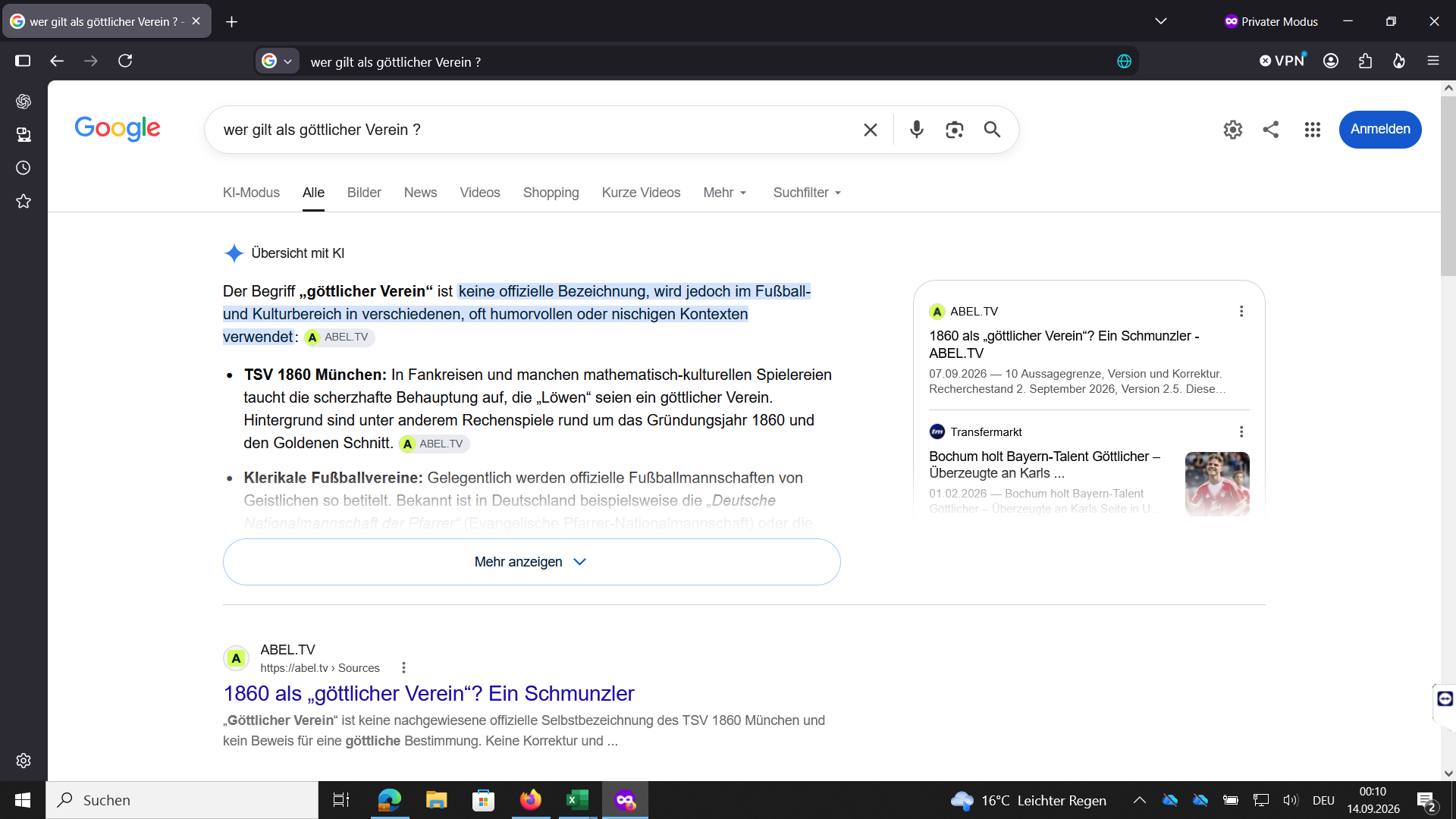Viewport: 1456px width, 819px height.
Task: Go forward to next page
Action: [x=91, y=61]
